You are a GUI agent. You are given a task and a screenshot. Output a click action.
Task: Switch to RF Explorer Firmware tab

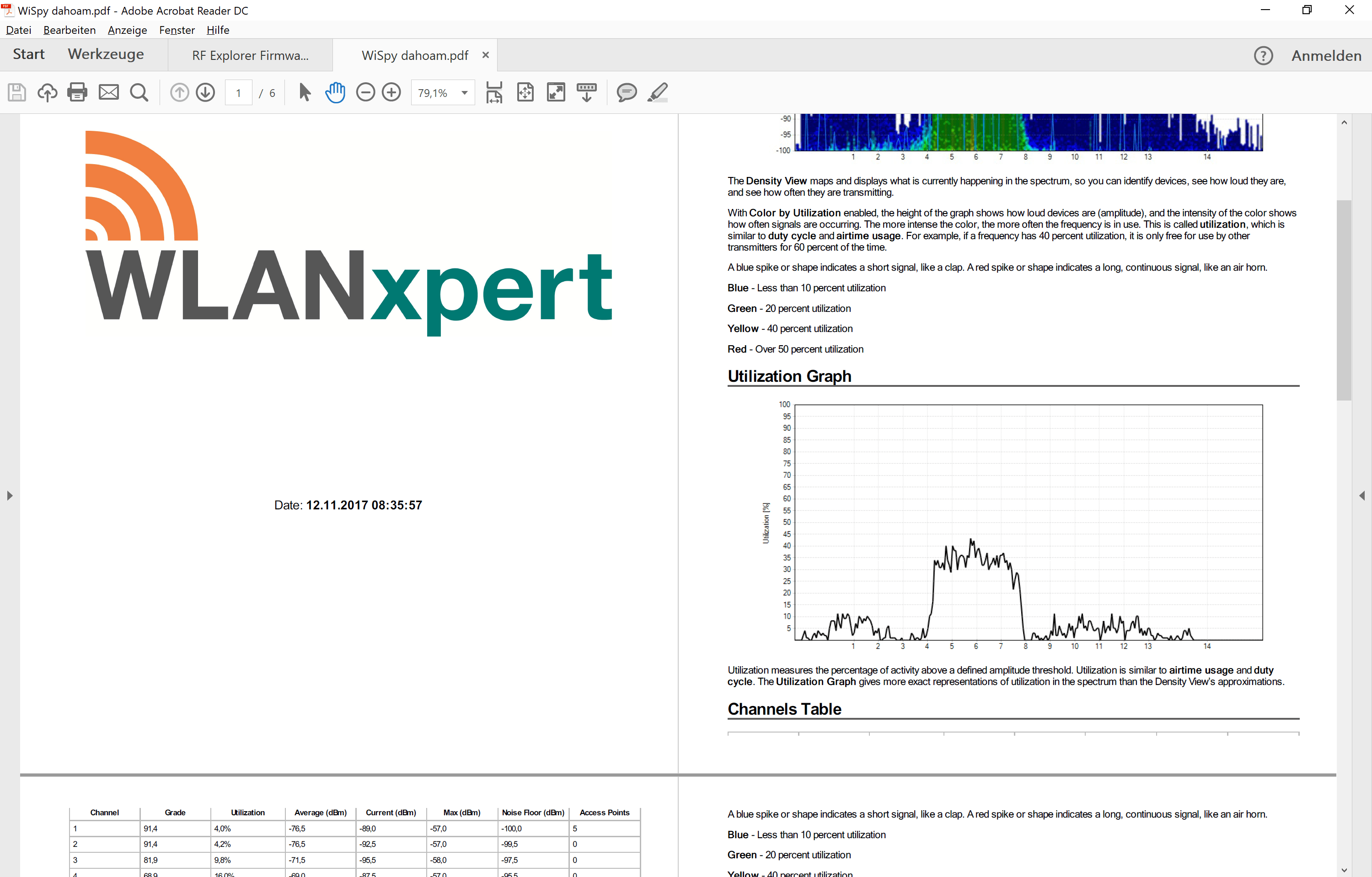point(250,55)
